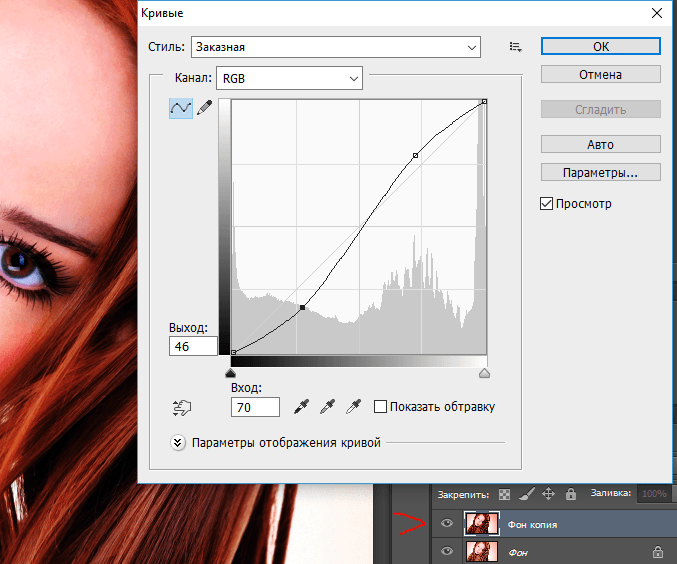Expand Параметры отображения кривой section
This screenshot has width=677, height=564.
pyautogui.click(x=177, y=443)
